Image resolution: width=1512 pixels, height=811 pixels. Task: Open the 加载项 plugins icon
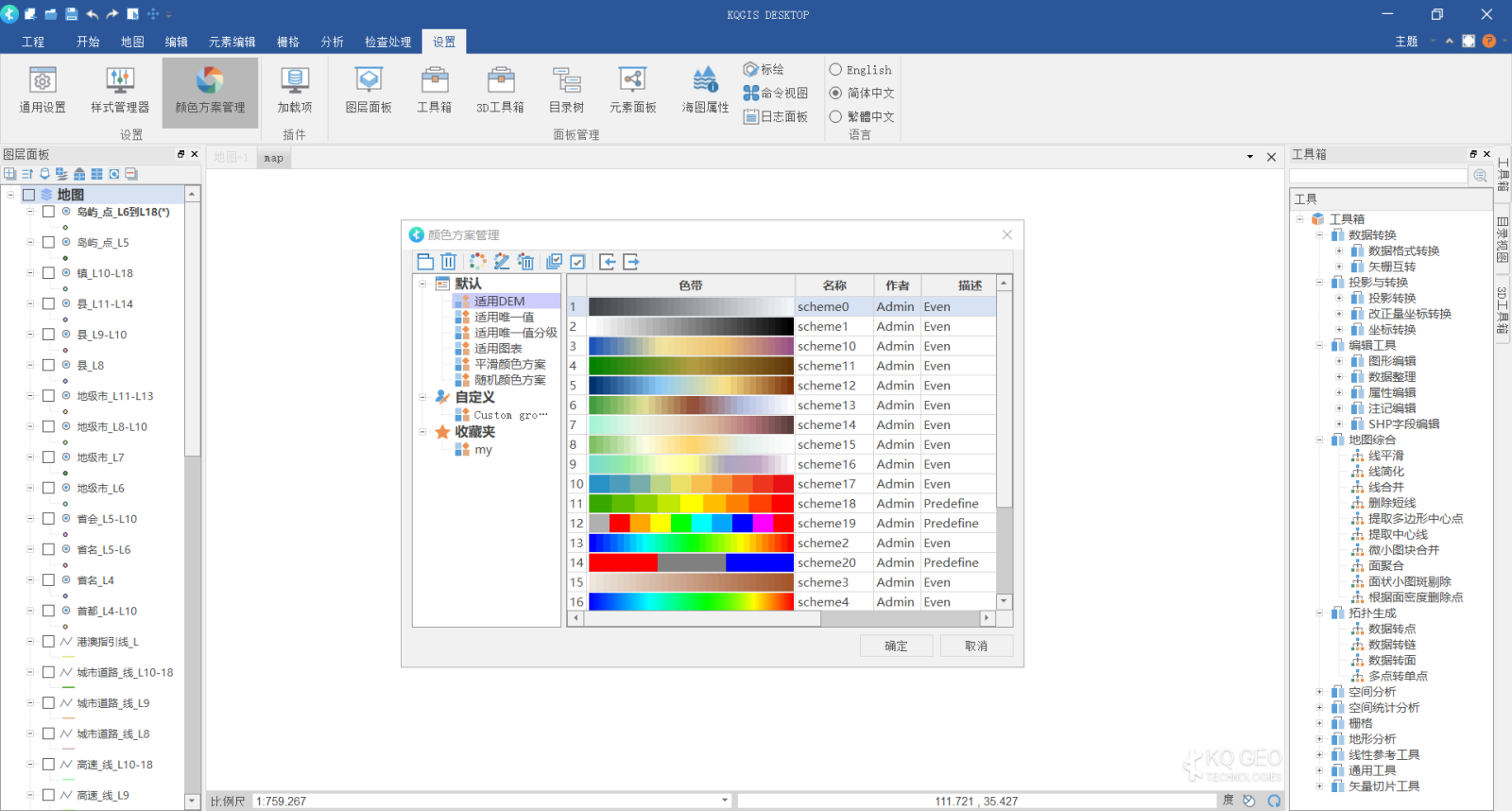[x=294, y=91]
